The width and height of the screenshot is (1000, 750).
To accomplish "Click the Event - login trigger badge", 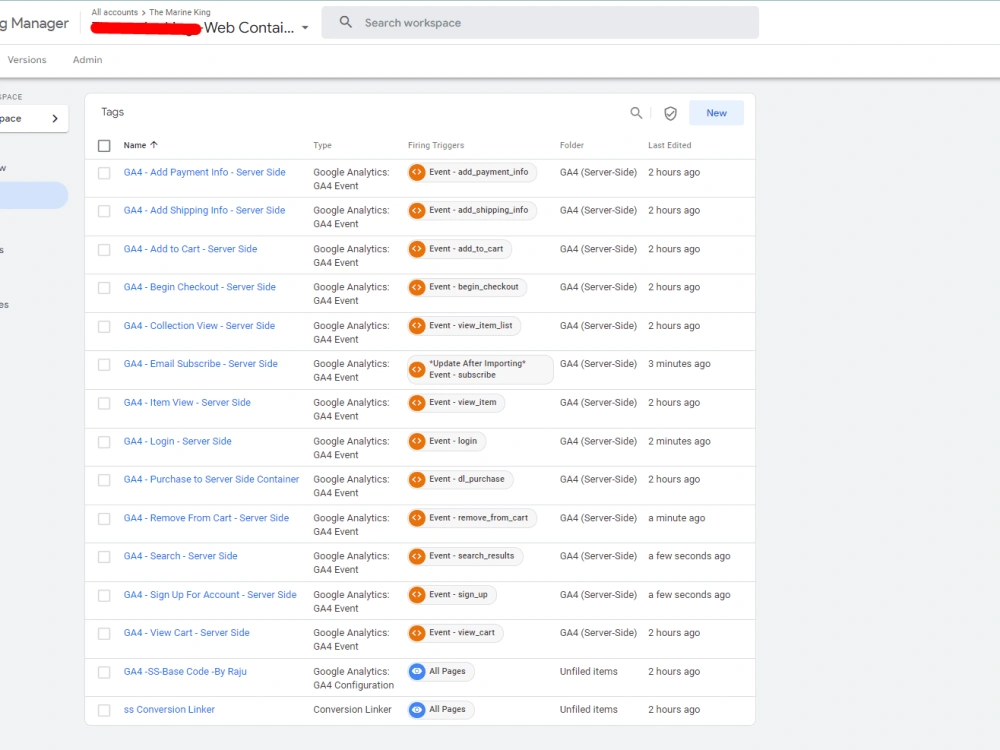I will click(445, 441).
